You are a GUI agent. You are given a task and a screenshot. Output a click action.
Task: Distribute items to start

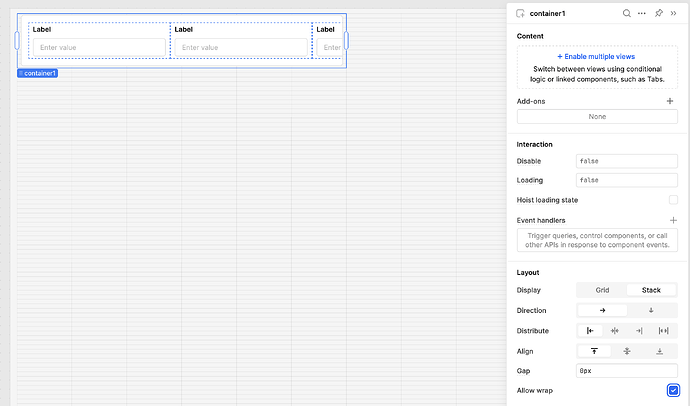[590, 331]
